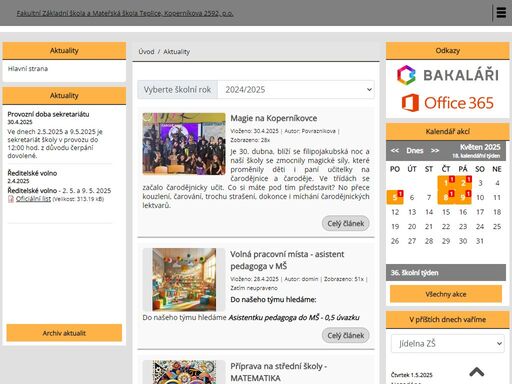Open the Office 365 logo link
Screen dimensions: 512x384
tap(448, 103)
